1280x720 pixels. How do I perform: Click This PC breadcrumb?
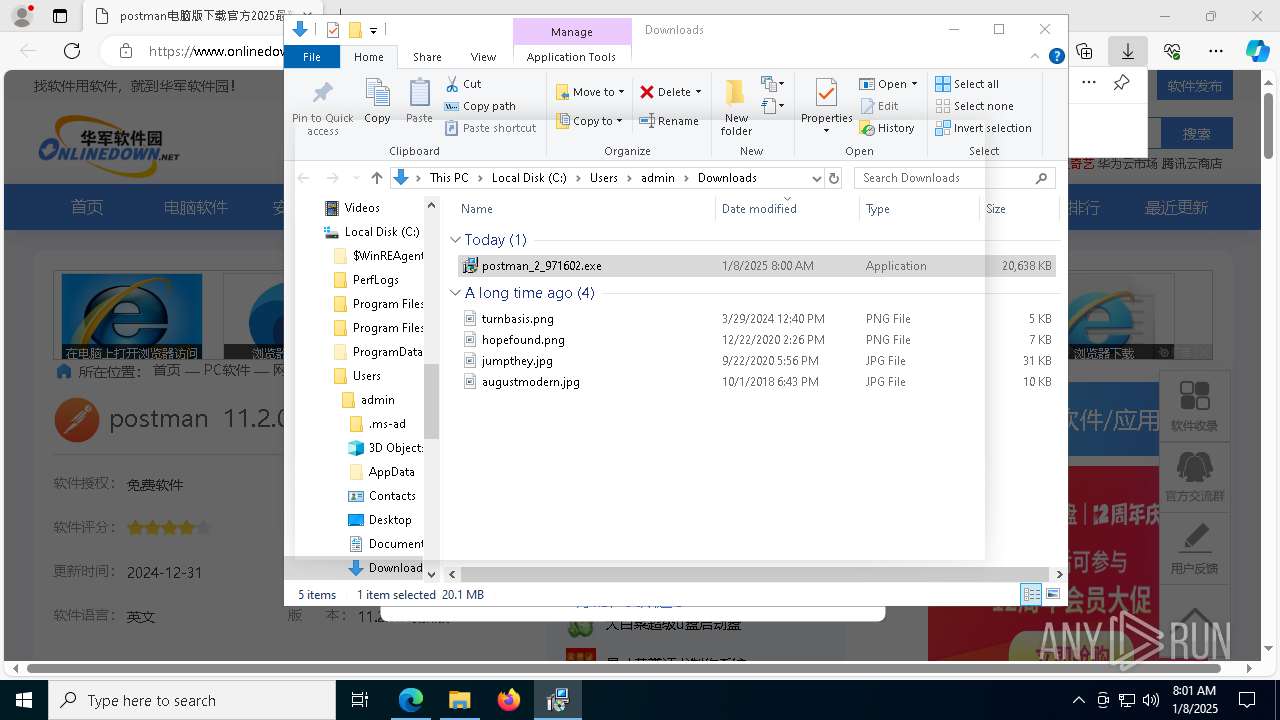[449, 178]
